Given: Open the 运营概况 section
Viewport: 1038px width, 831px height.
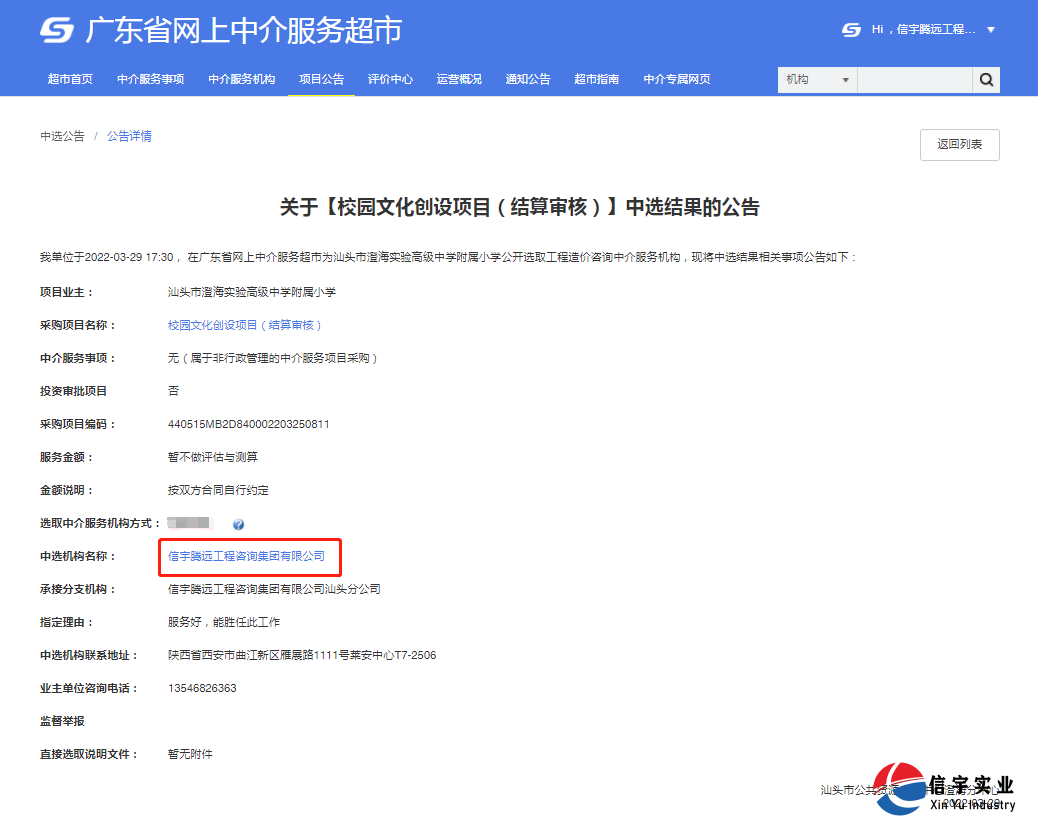Looking at the screenshot, I should [x=459, y=79].
